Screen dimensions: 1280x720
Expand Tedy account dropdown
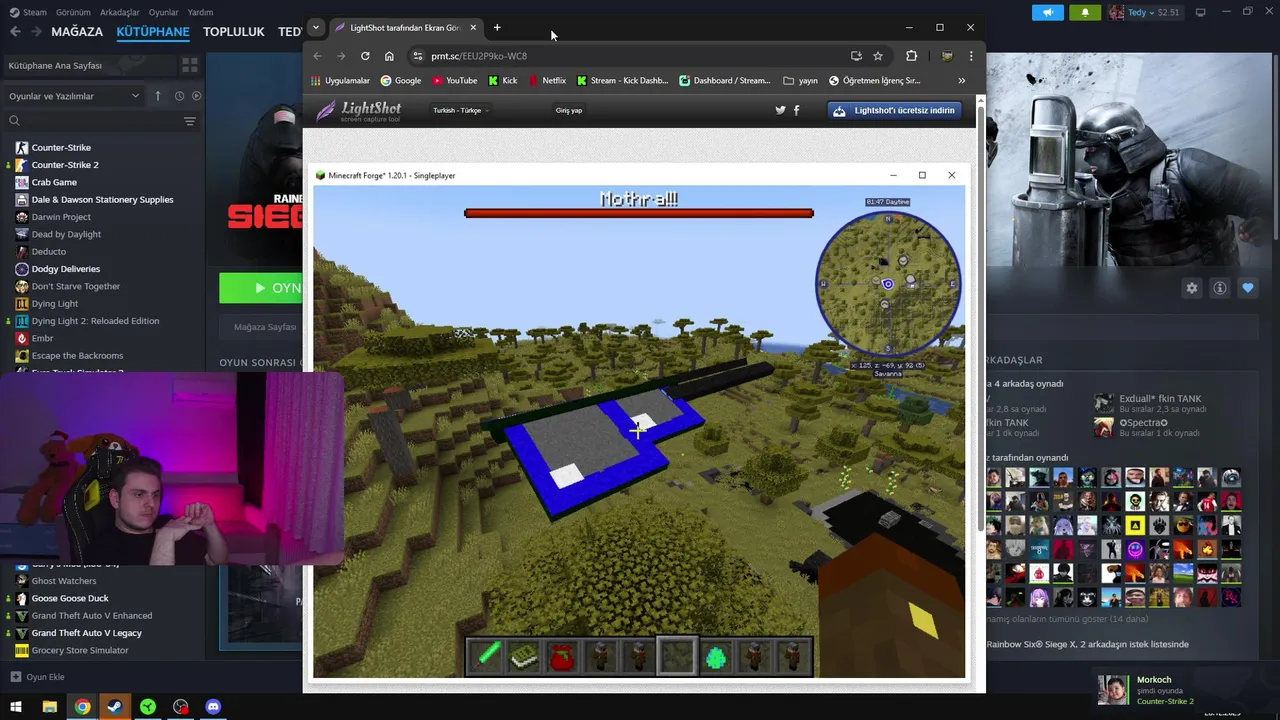1147,12
